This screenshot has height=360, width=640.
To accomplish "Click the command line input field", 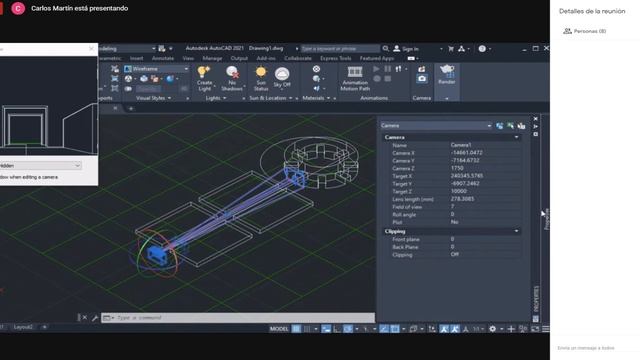I will coord(238,318).
